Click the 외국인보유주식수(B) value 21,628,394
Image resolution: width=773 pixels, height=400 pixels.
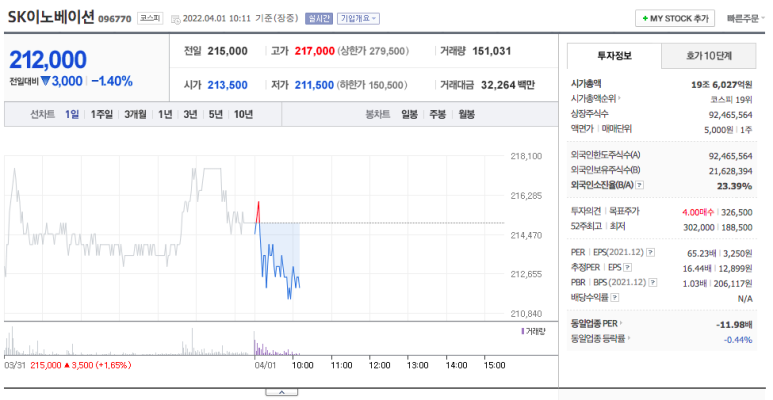(731, 171)
